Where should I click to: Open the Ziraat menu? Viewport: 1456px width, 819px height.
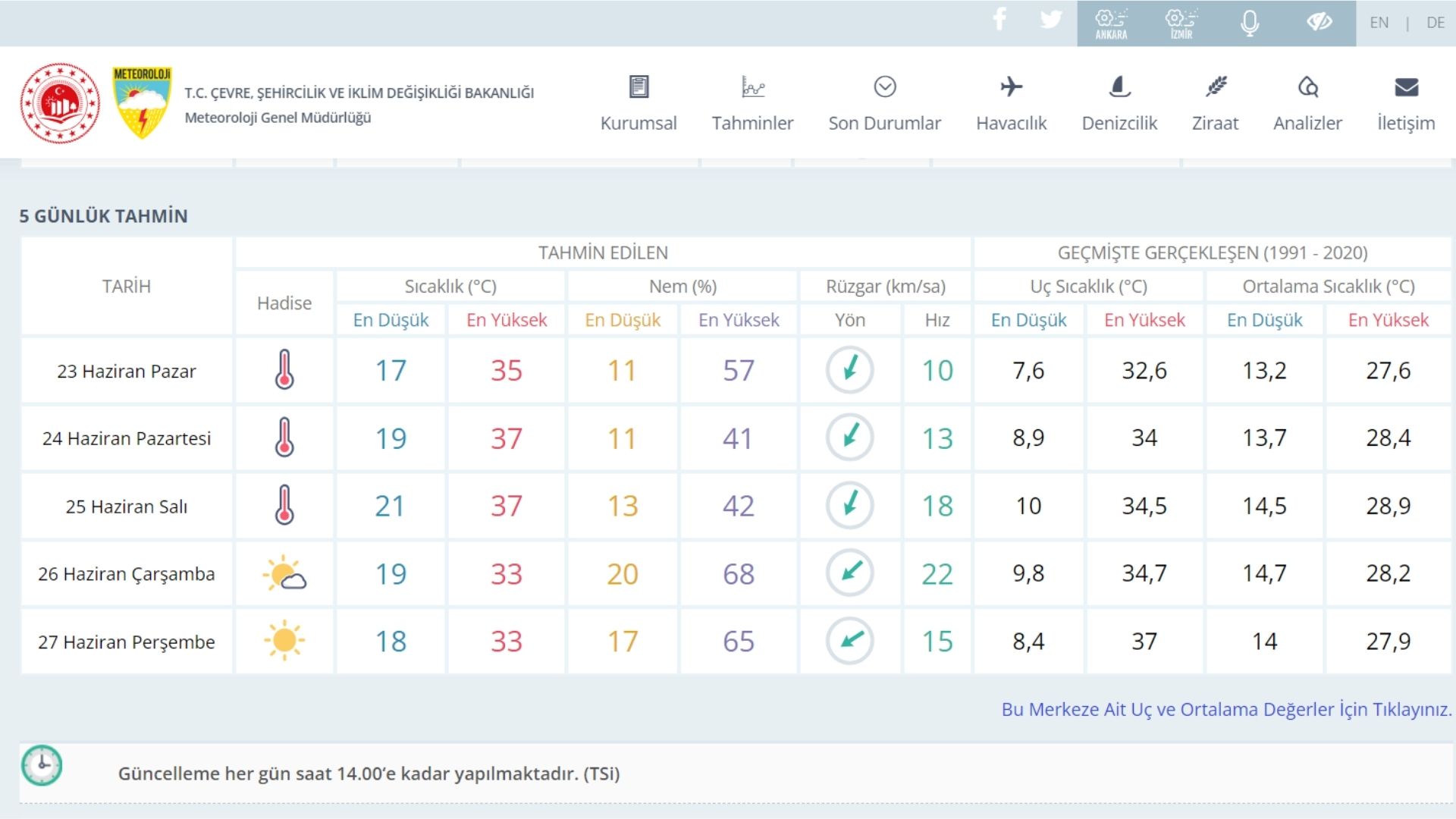[1215, 123]
